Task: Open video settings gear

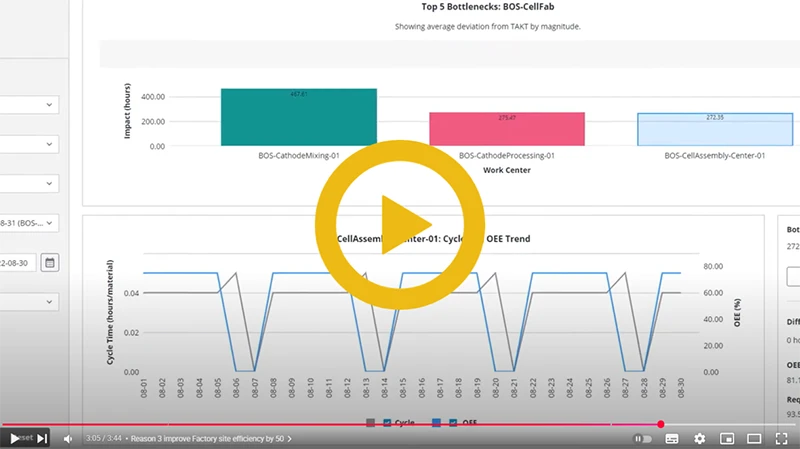Action: click(x=699, y=439)
